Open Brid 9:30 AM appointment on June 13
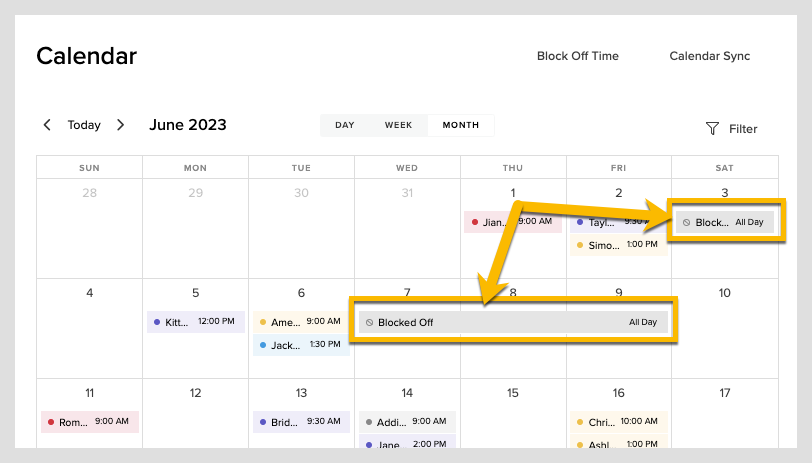Viewport: 812px width, 463px height. (301, 422)
